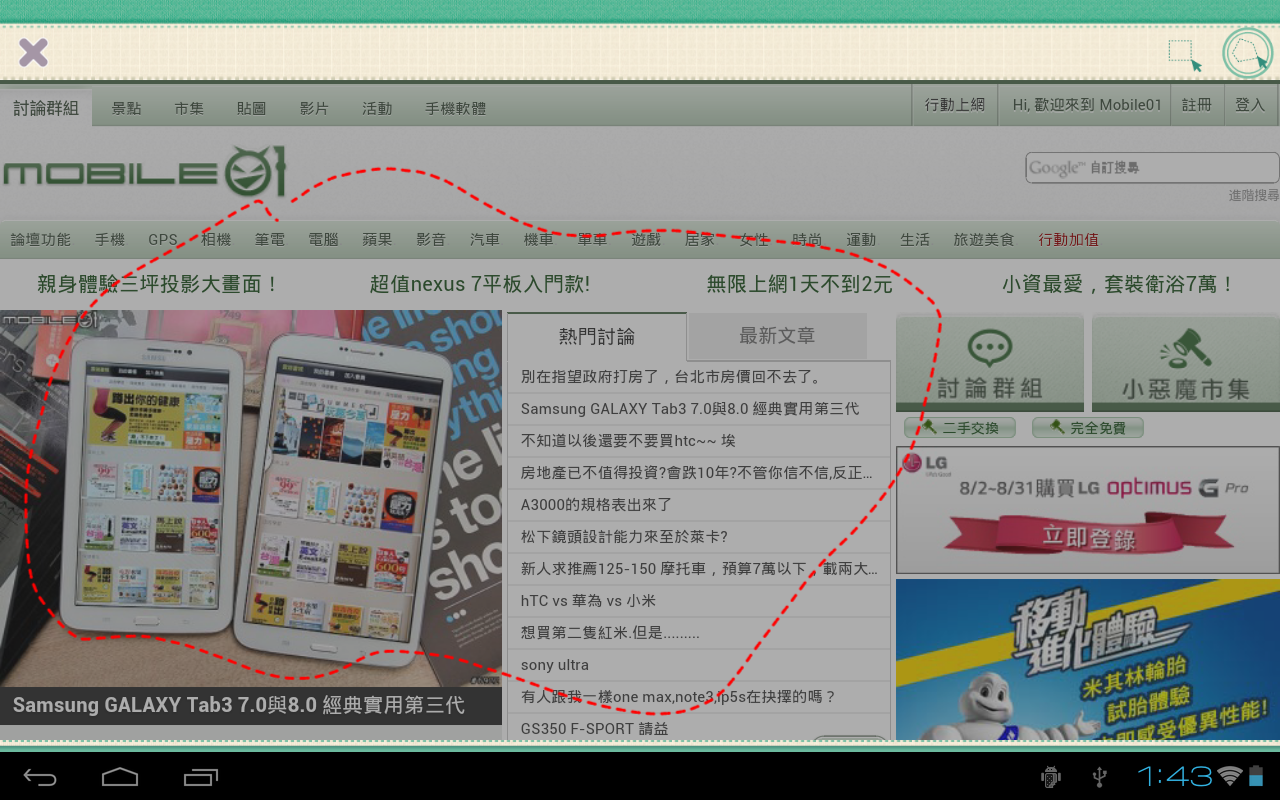Screen dimensions: 1280x800
Task: Open the 旅遊美食 category menu
Action: [x=984, y=239]
